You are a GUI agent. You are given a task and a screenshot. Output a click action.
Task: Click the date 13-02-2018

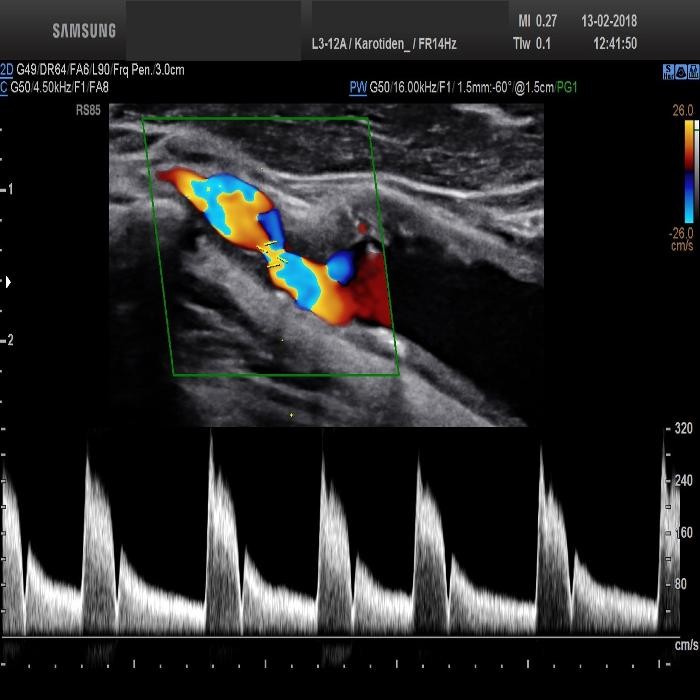coord(608,21)
